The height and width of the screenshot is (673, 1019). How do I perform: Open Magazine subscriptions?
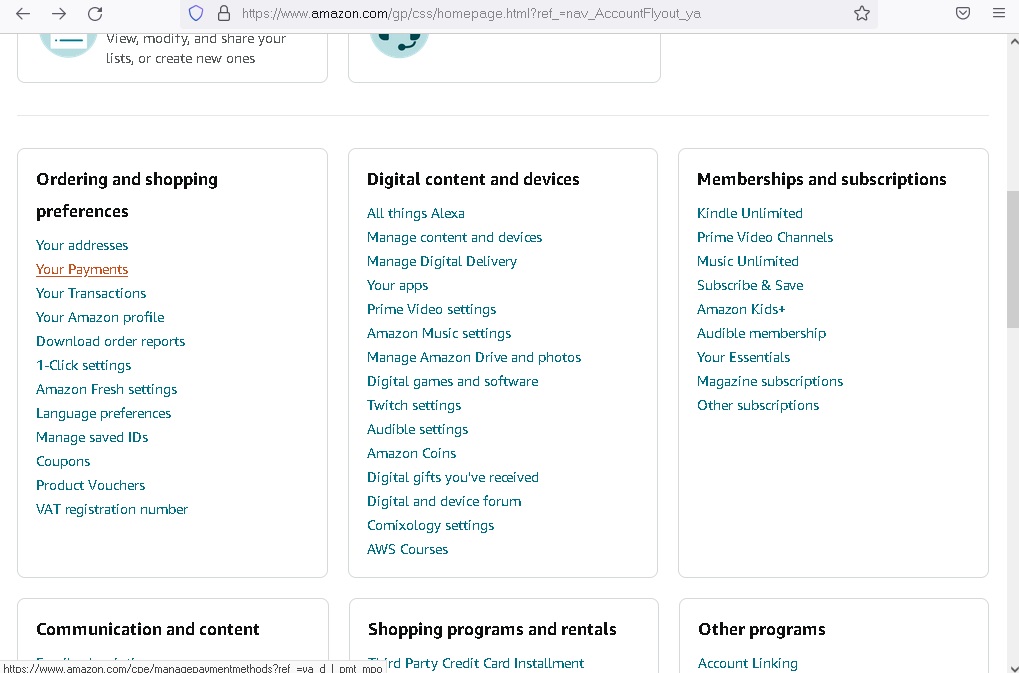click(x=770, y=382)
